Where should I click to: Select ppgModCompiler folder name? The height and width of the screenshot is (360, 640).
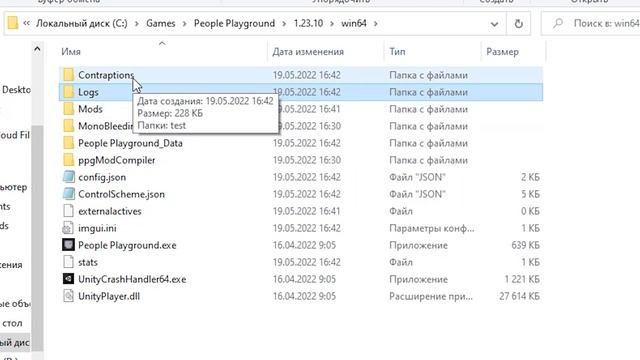(x=117, y=160)
